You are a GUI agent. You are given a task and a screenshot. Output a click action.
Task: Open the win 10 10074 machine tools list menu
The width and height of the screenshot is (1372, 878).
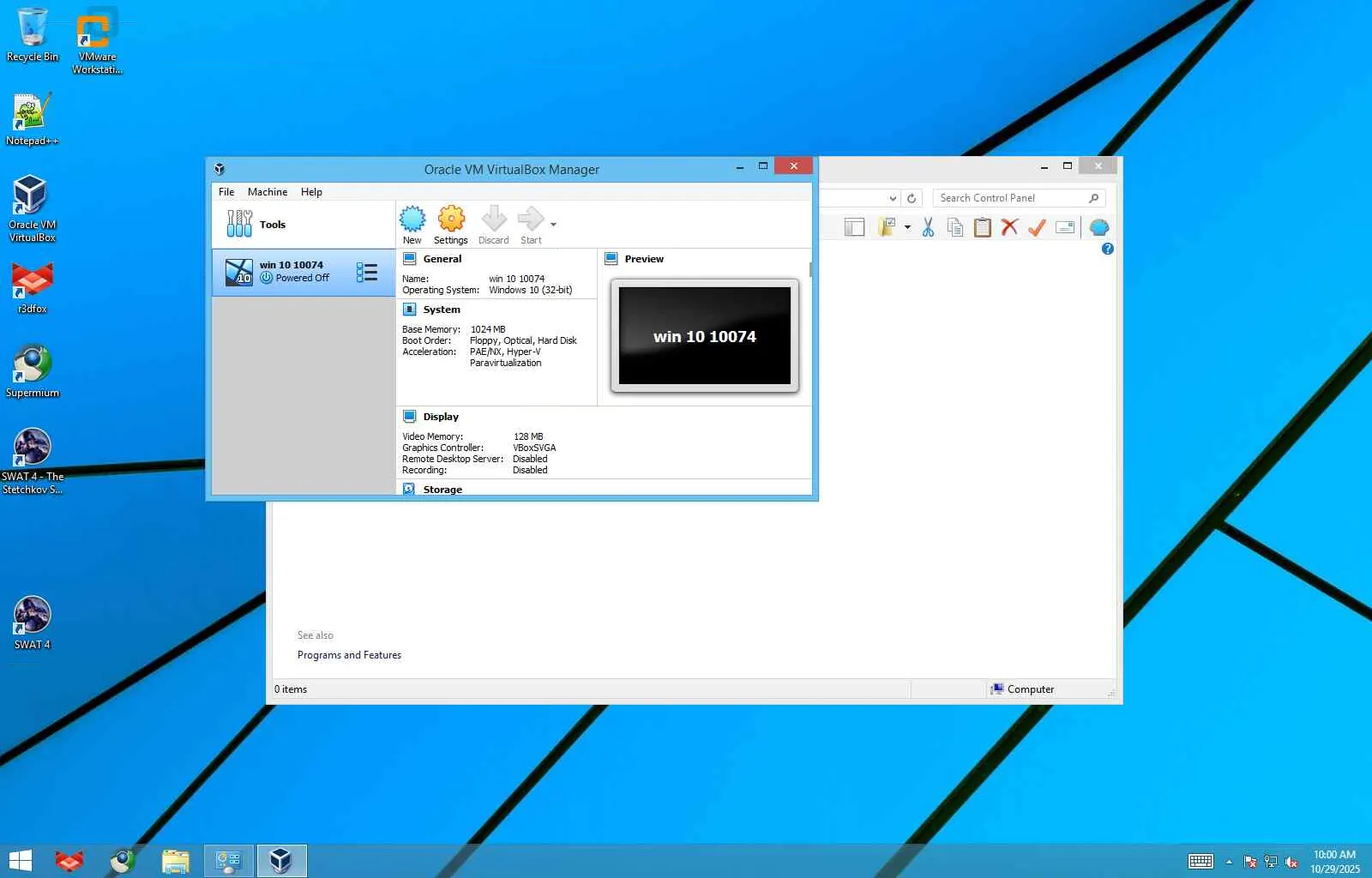pos(367,273)
